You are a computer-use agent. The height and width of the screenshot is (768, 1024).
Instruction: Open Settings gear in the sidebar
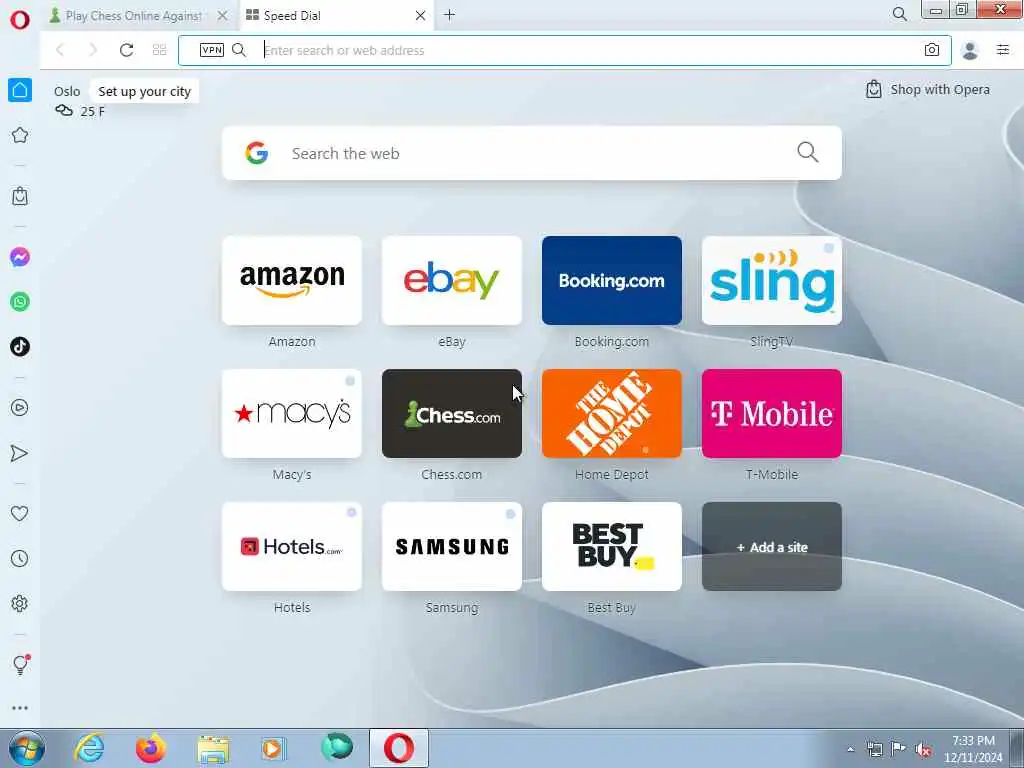coord(20,603)
